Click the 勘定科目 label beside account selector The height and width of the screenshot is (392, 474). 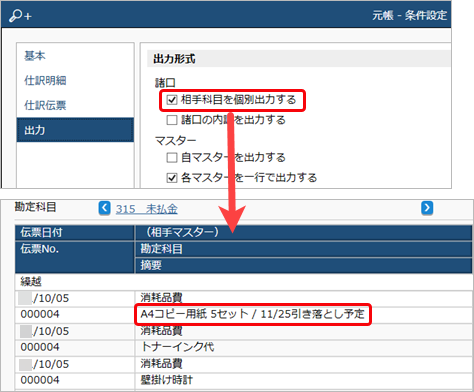pos(35,207)
